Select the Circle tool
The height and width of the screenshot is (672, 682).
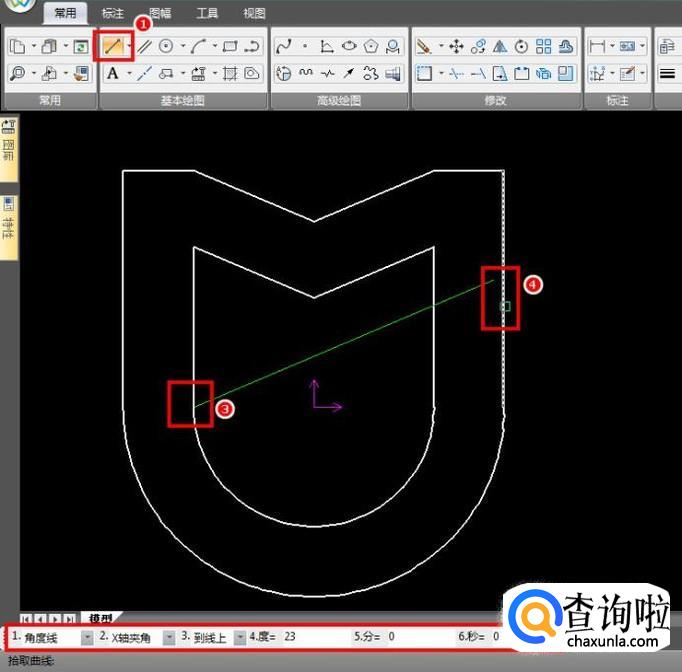click(166, 46)
